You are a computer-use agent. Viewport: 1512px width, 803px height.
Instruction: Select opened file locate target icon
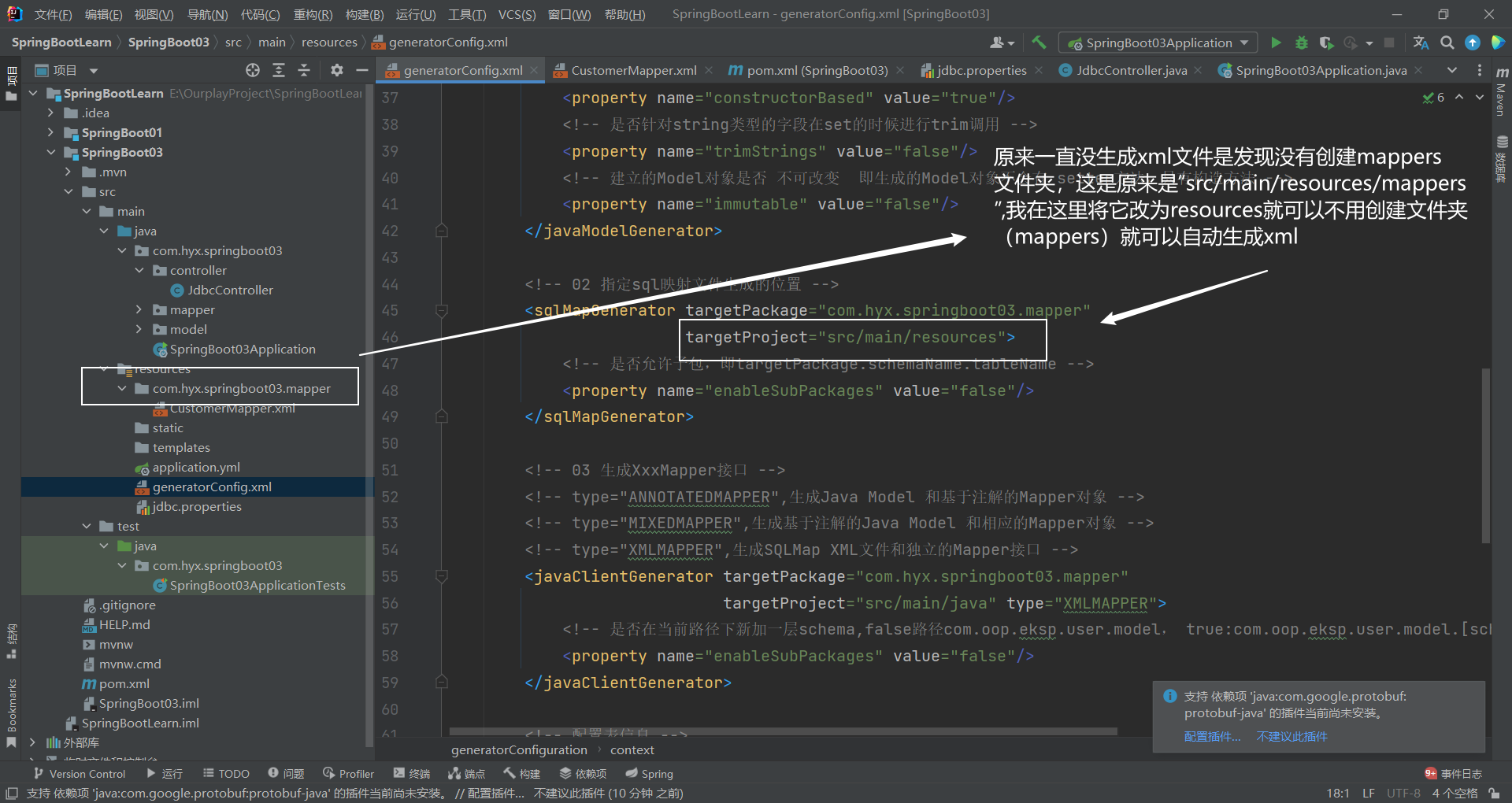252,70
